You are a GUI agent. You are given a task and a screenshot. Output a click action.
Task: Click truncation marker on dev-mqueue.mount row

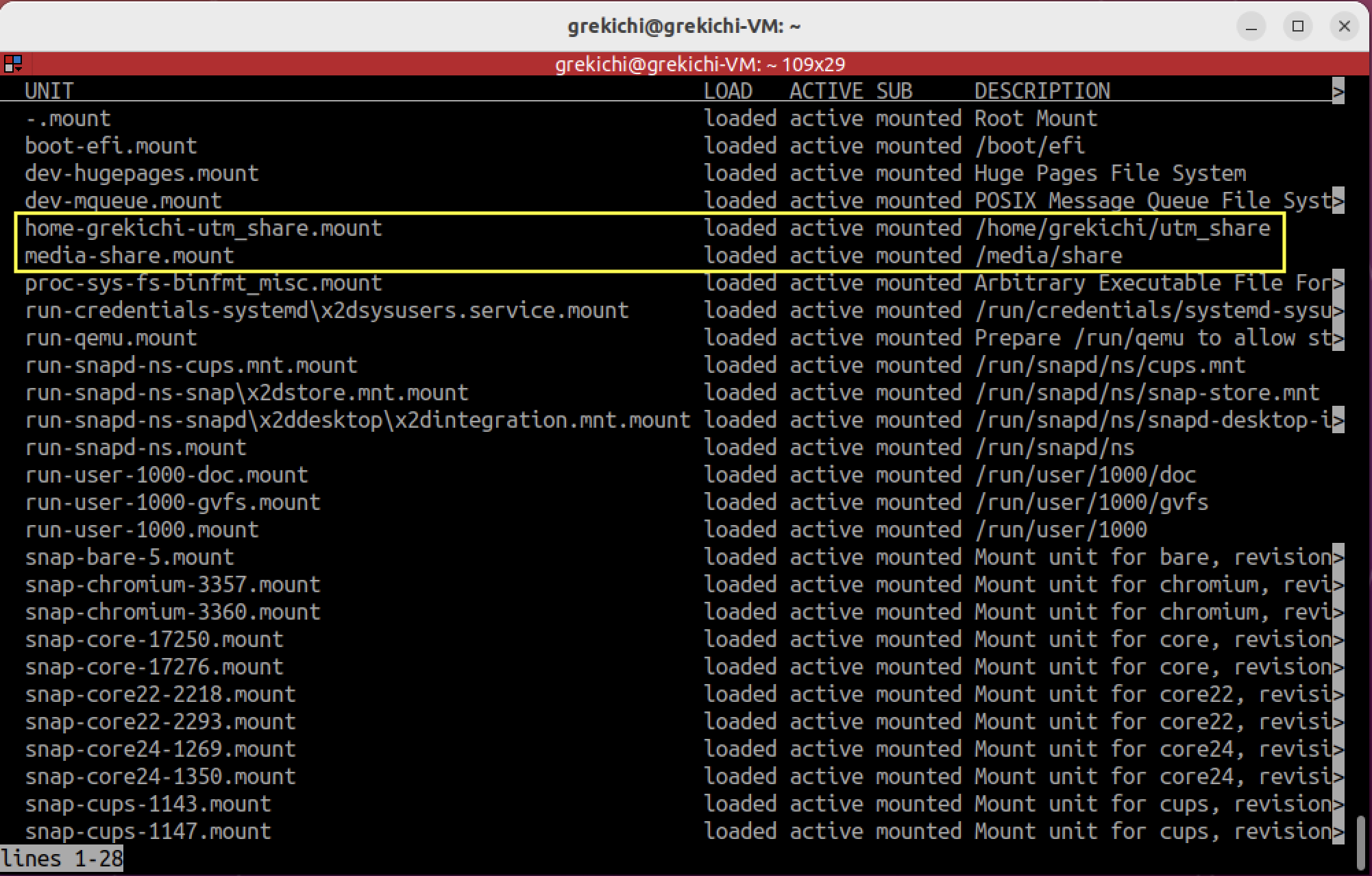(x=1338, y=201)
